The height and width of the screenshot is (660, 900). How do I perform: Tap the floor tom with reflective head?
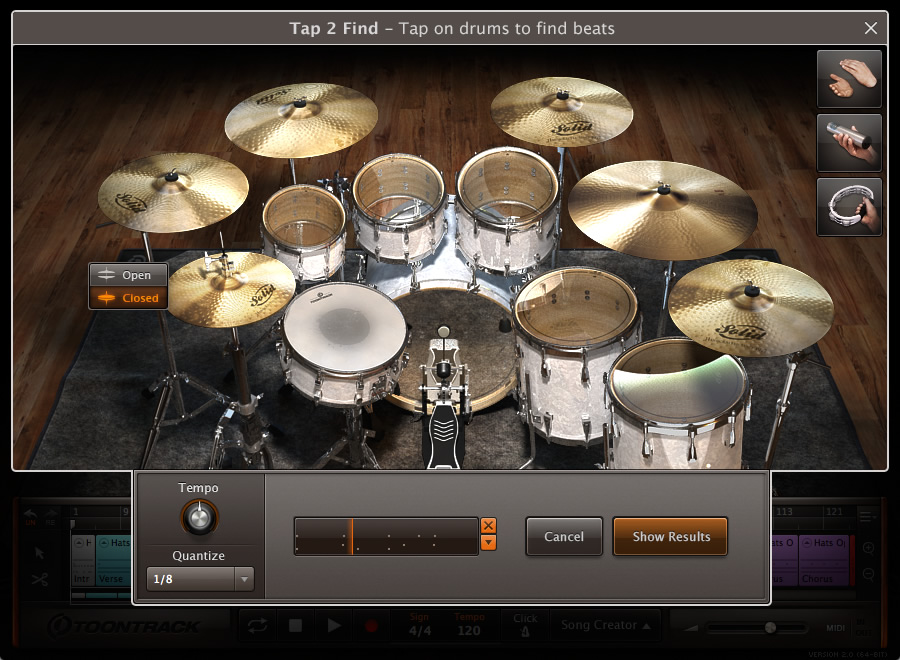(x=678, y=391)
